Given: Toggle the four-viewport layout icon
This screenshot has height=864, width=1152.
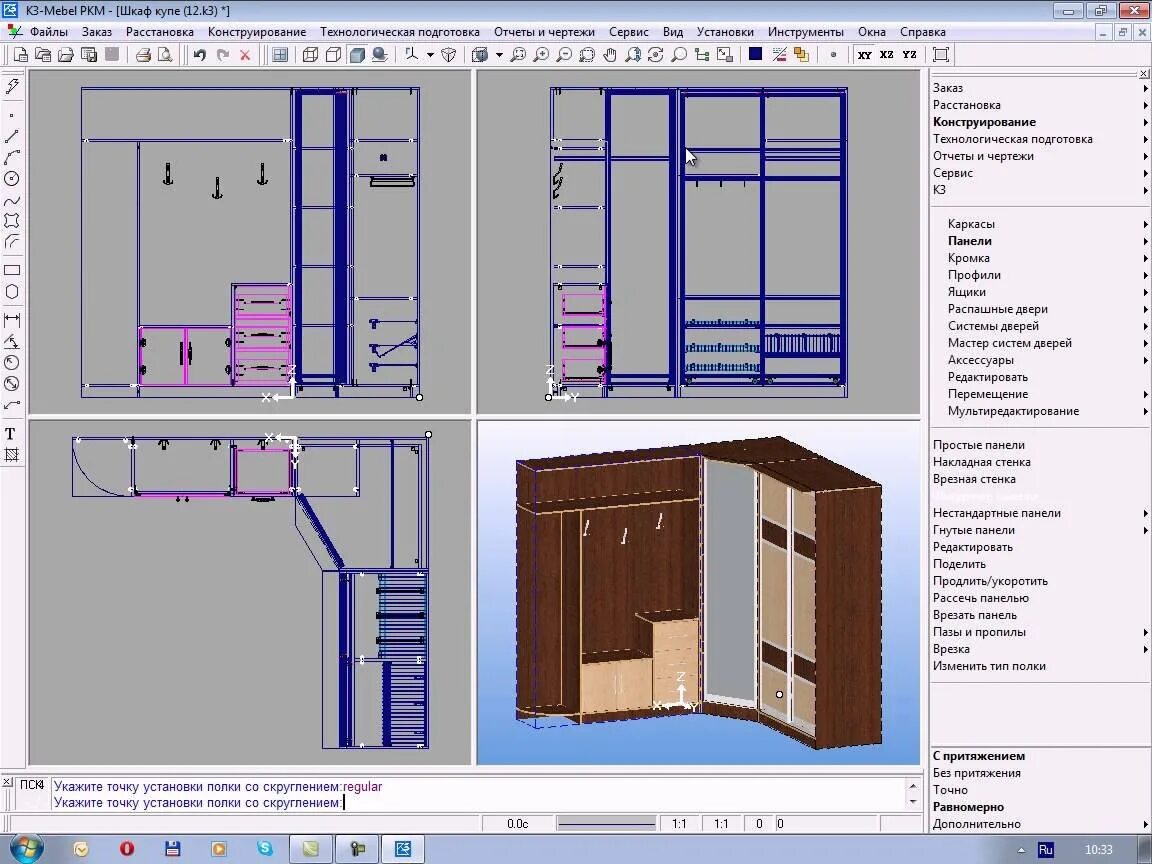Looking at the screenshot, I should 280,54.
